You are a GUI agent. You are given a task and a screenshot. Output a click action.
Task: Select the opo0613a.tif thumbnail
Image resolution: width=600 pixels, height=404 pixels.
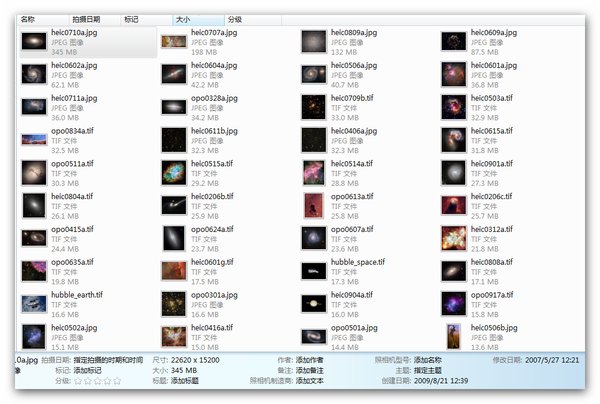(314, 205)
